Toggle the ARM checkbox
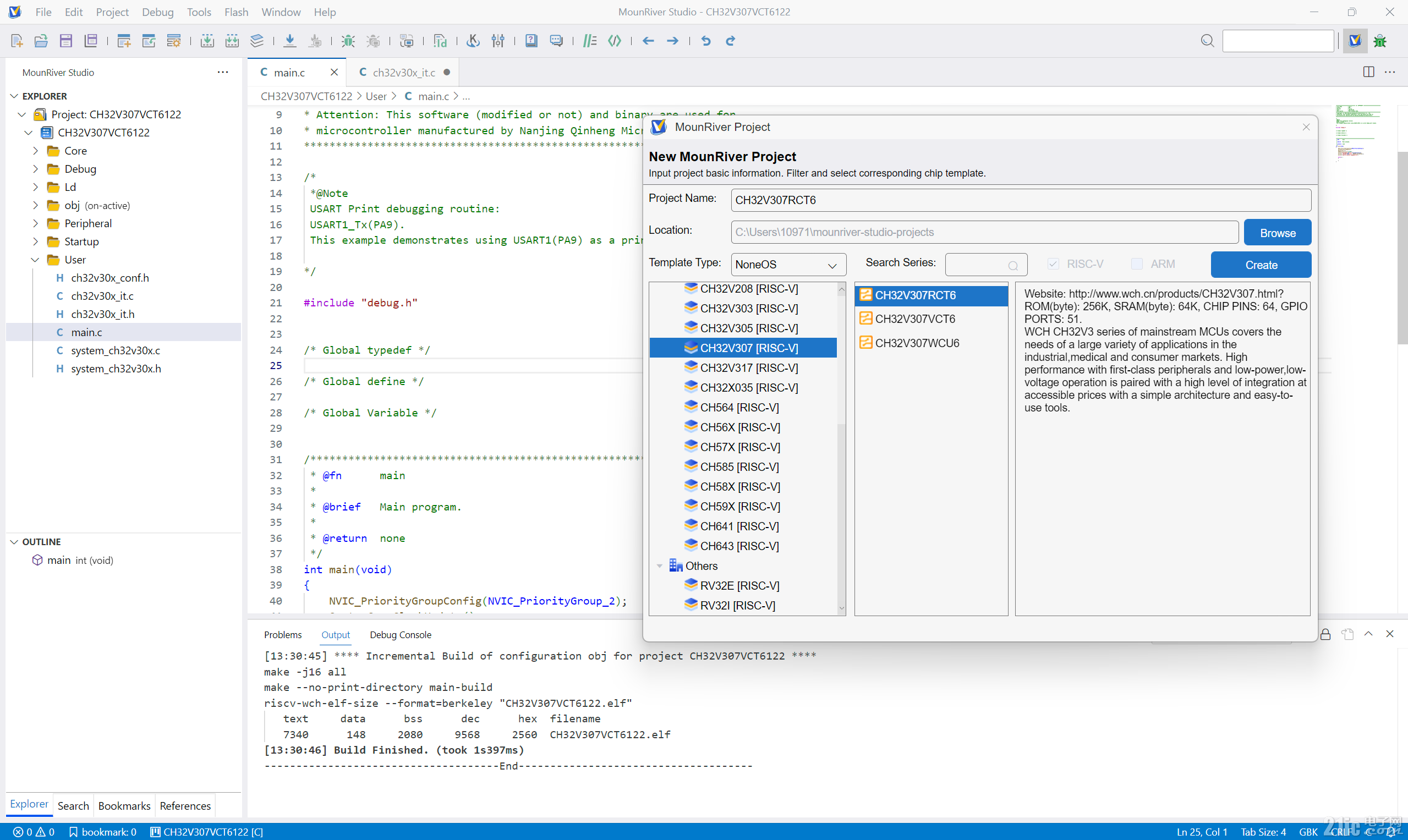Image resolution: width=1408 pixels, height=840 pixels. pyautogui.click(x=1136, y=264)
